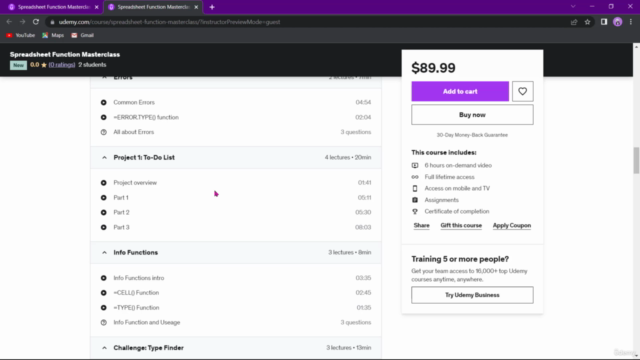The height and width of the screenshot is (360, 640).
Task: Open the Apply Coupon link
Action: click(x=512, y=225)
